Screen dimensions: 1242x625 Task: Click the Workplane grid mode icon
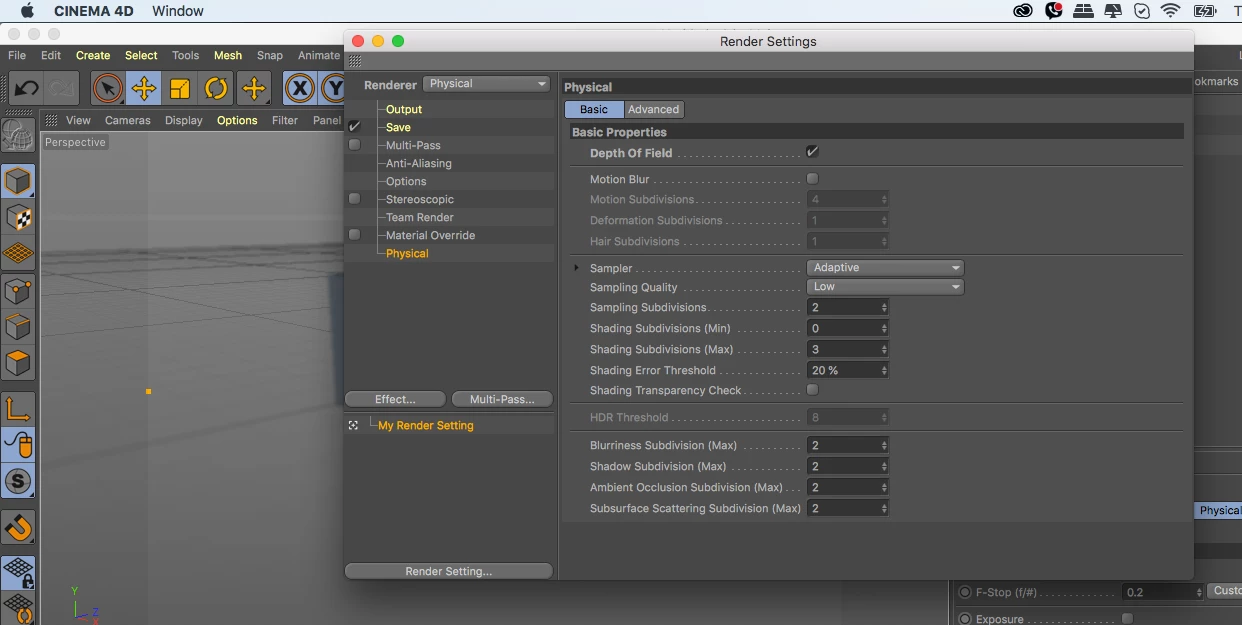(x=18, y=254)
